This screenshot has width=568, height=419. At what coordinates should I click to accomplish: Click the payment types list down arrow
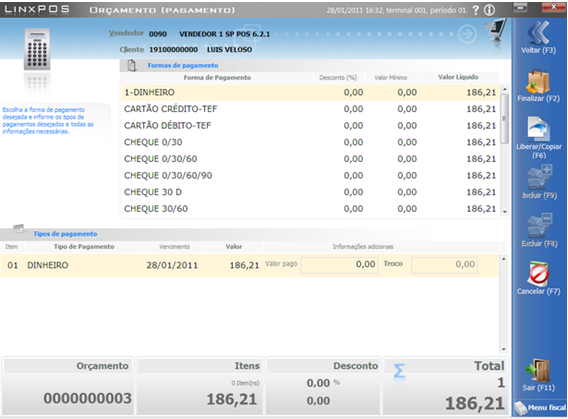click(504, 349)
